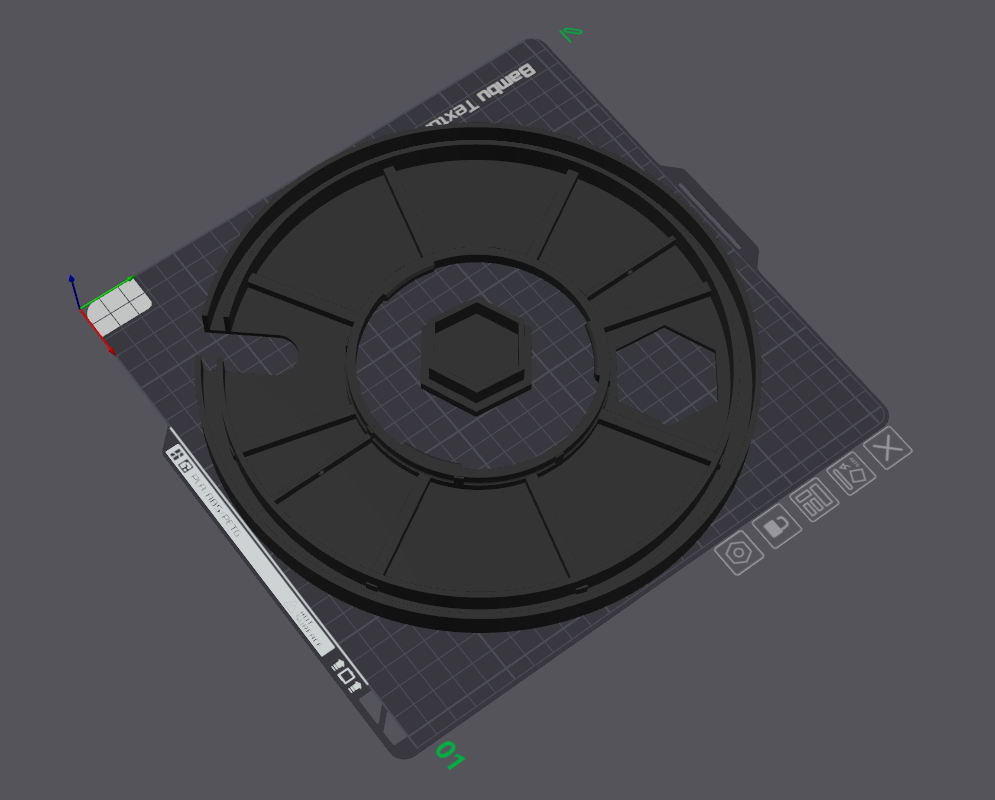Viewport: 995px width, 800px height.
Task: Click the green plate number 01
Action: click(x=450, y=755)
